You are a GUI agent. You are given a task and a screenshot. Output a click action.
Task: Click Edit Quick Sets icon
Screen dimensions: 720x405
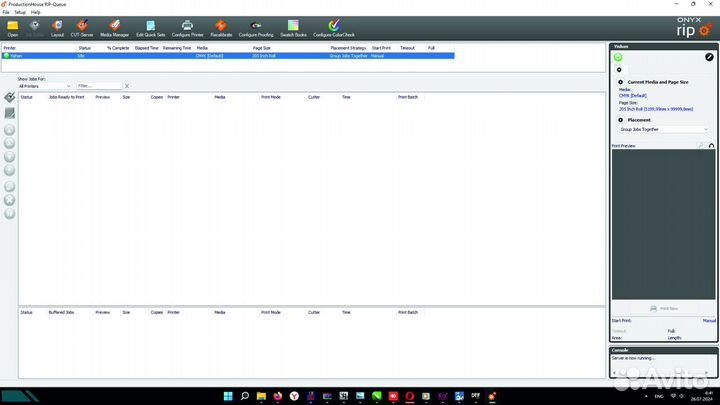tap(150, 25)
